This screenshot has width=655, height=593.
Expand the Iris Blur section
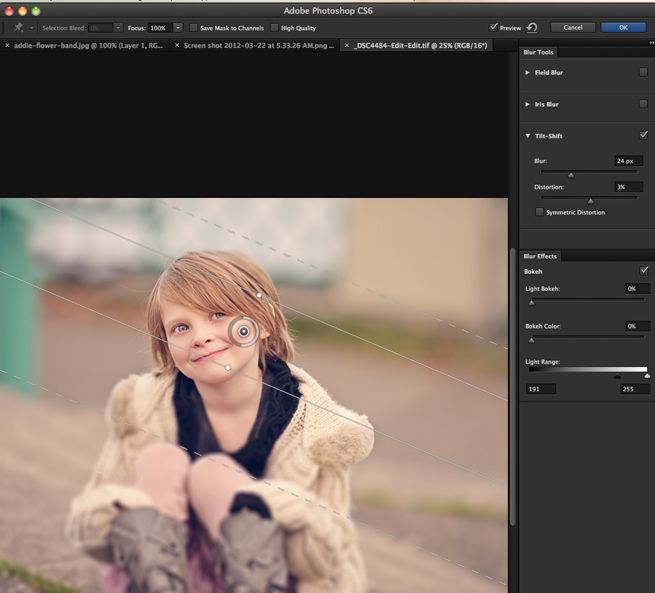click(x=528, y=104)
